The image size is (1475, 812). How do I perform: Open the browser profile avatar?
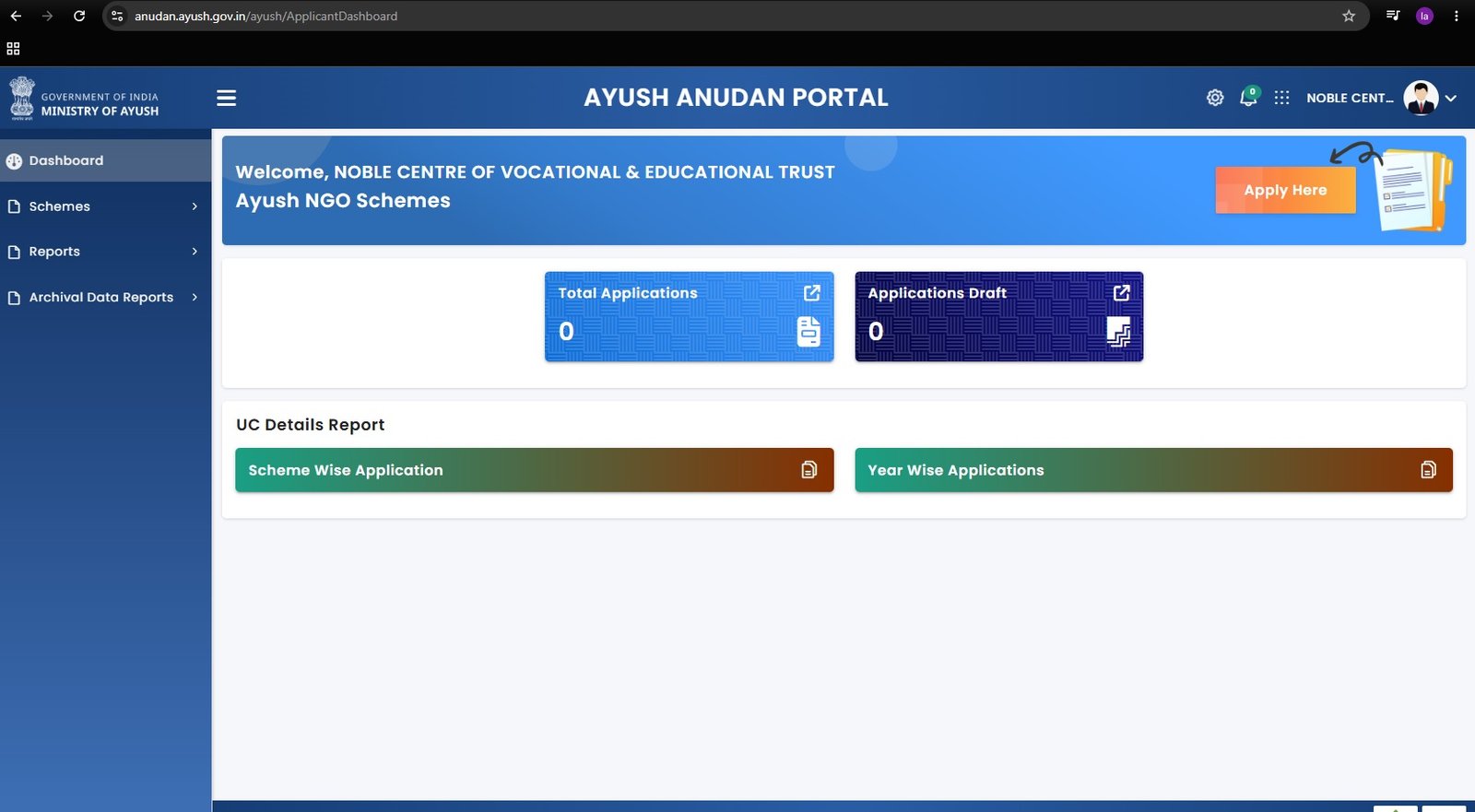1424,16
